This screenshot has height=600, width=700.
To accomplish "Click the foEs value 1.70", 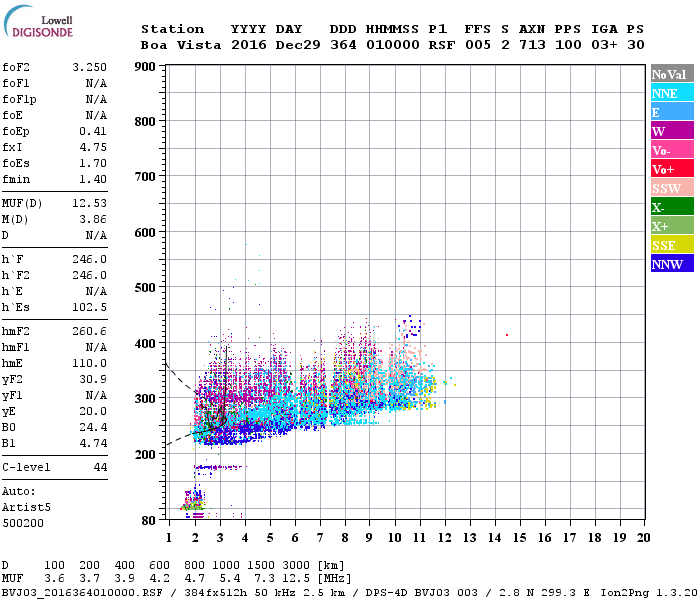I will click(93, 163).
